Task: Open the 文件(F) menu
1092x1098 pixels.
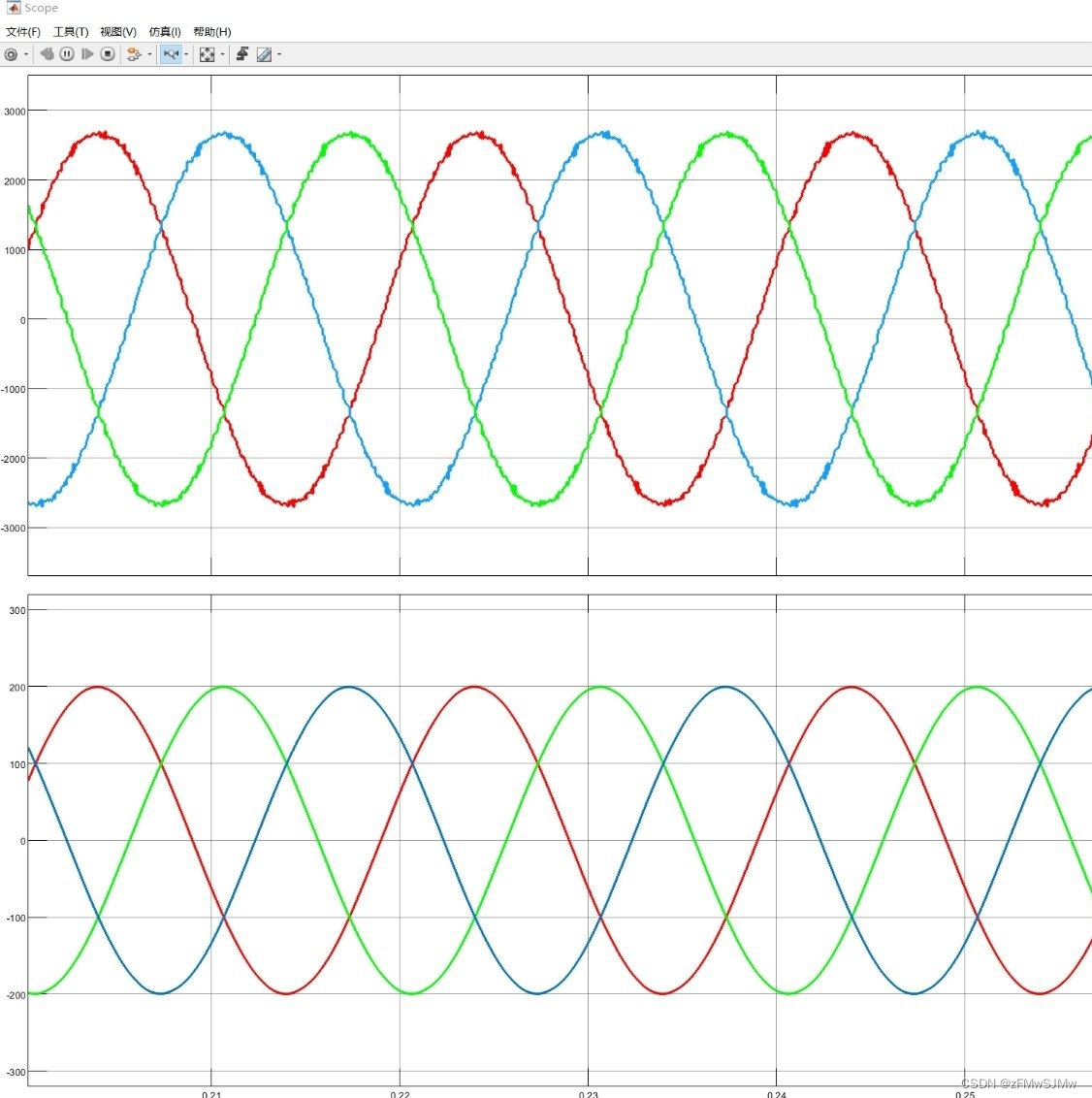Action: pos(23,31)
